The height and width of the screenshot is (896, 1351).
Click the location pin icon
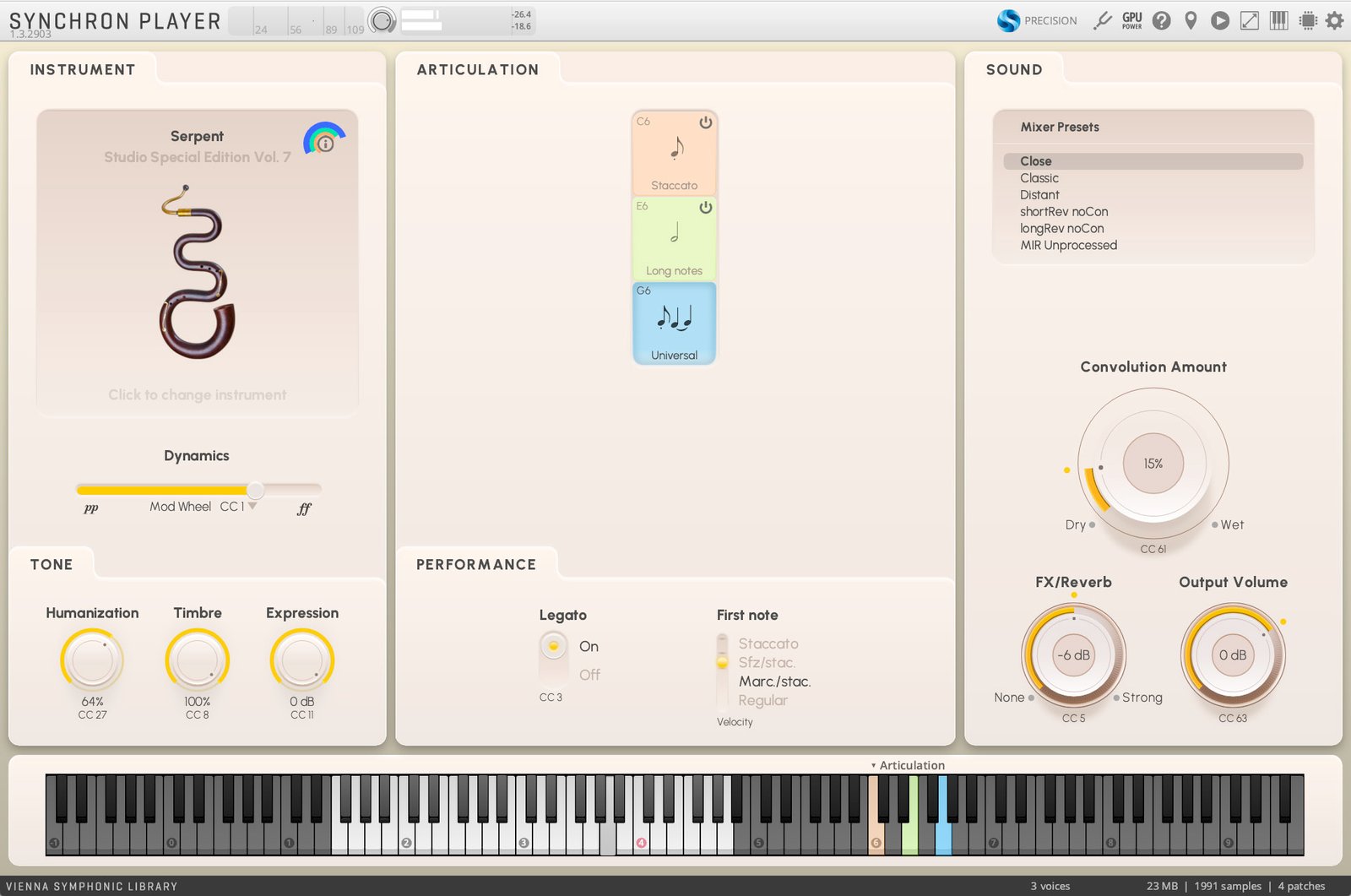click(x=1191, y=20)
